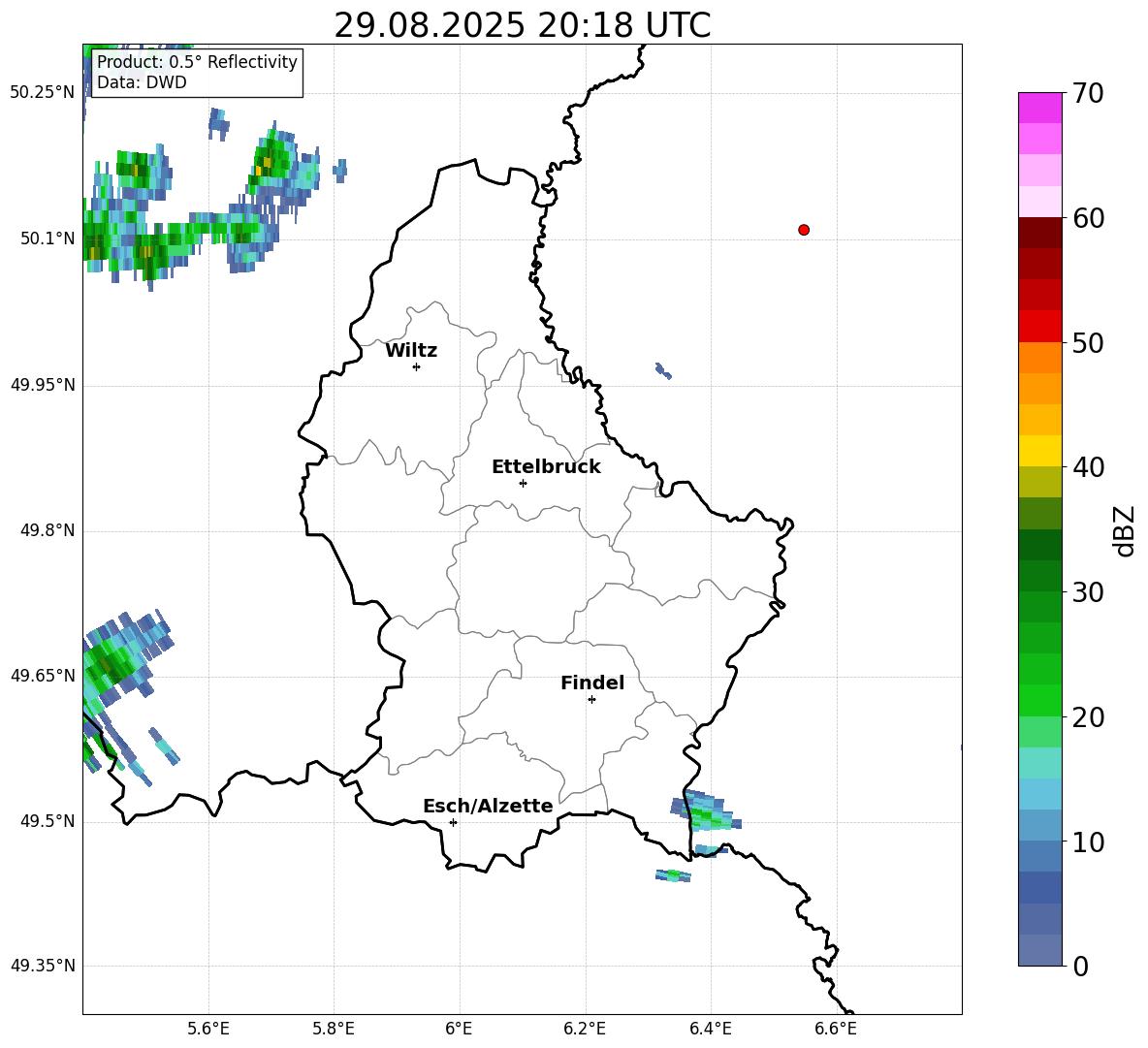Click the 6°E longitude label

point(459,1029)
